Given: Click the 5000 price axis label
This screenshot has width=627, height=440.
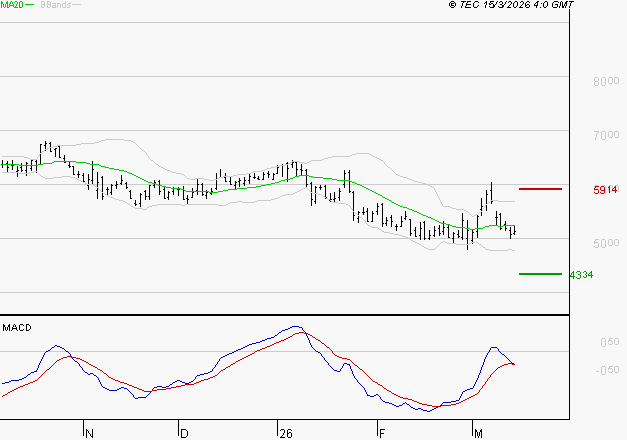Looking at the screenshot, I should point(606,243).
